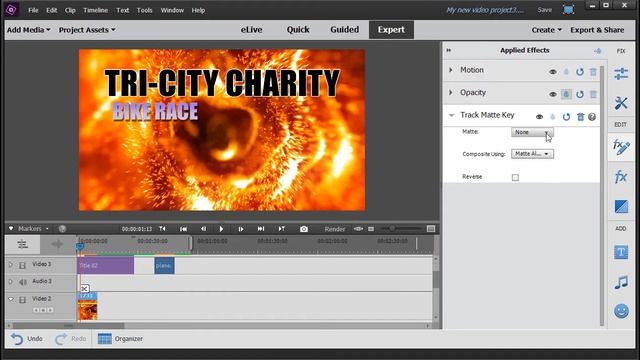Screen dimensions: 640x360
Task: Click the full screen monitor icon near Save
Action: tap(568, 10)
